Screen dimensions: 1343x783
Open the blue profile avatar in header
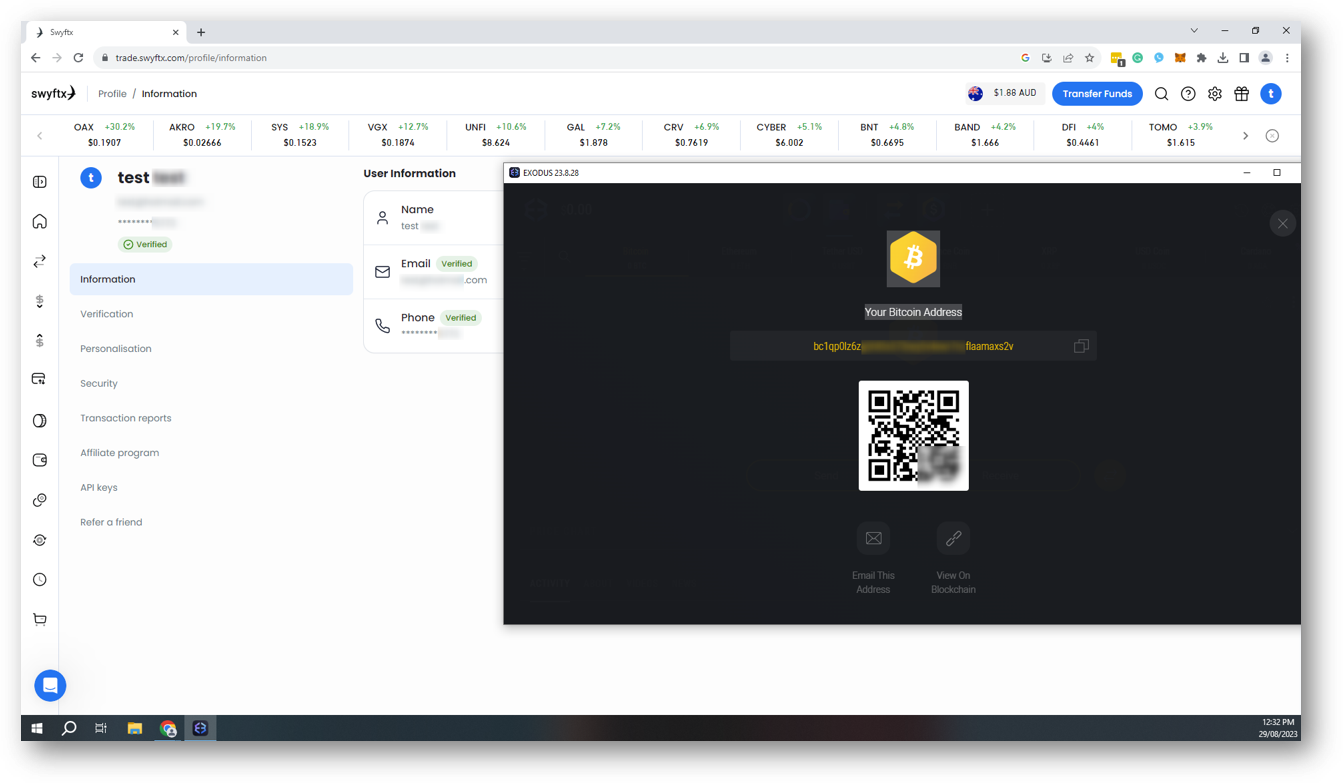pyautogui.click(x=1271, y=94)
